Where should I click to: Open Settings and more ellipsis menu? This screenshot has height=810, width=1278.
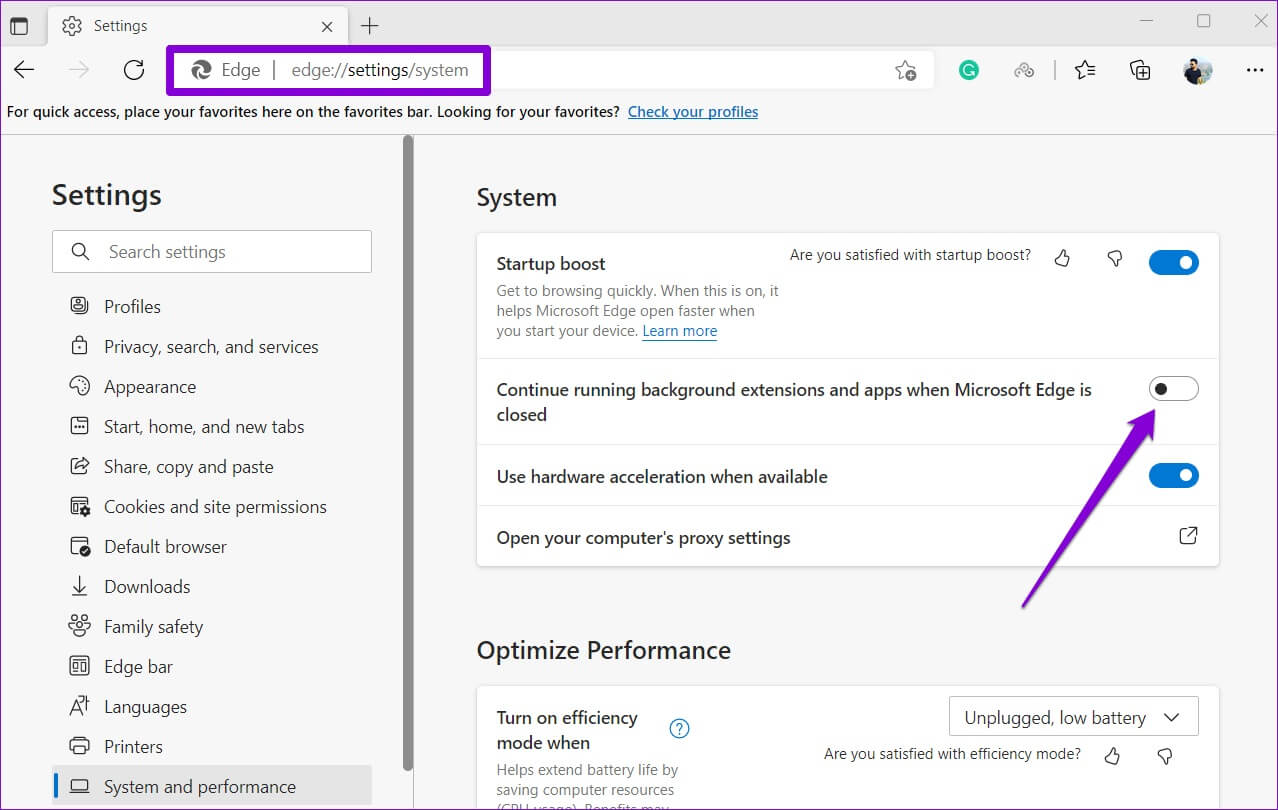tap(1255, 70)
